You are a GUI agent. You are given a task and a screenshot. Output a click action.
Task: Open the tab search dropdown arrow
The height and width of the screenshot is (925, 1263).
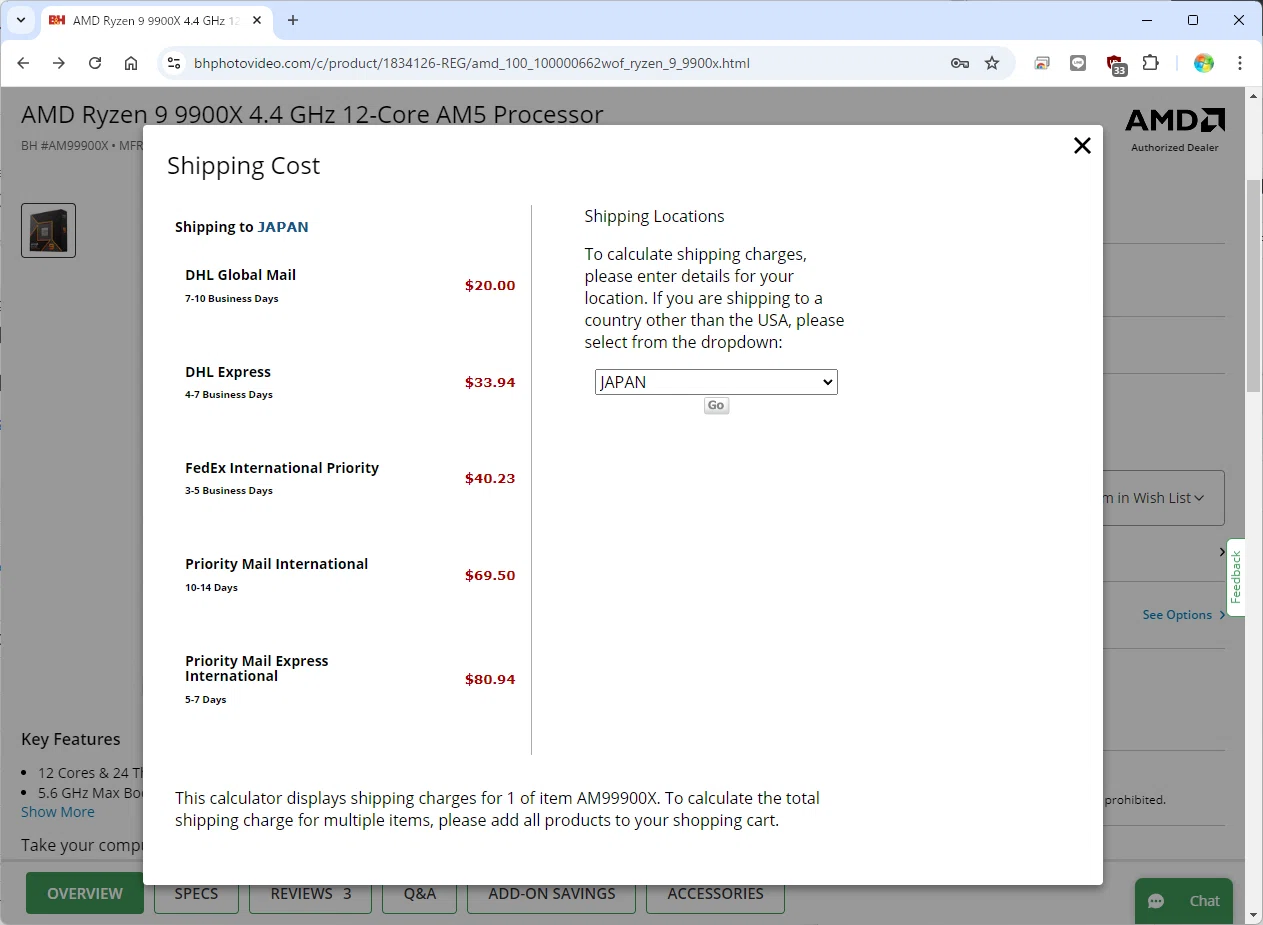[20, 20]
